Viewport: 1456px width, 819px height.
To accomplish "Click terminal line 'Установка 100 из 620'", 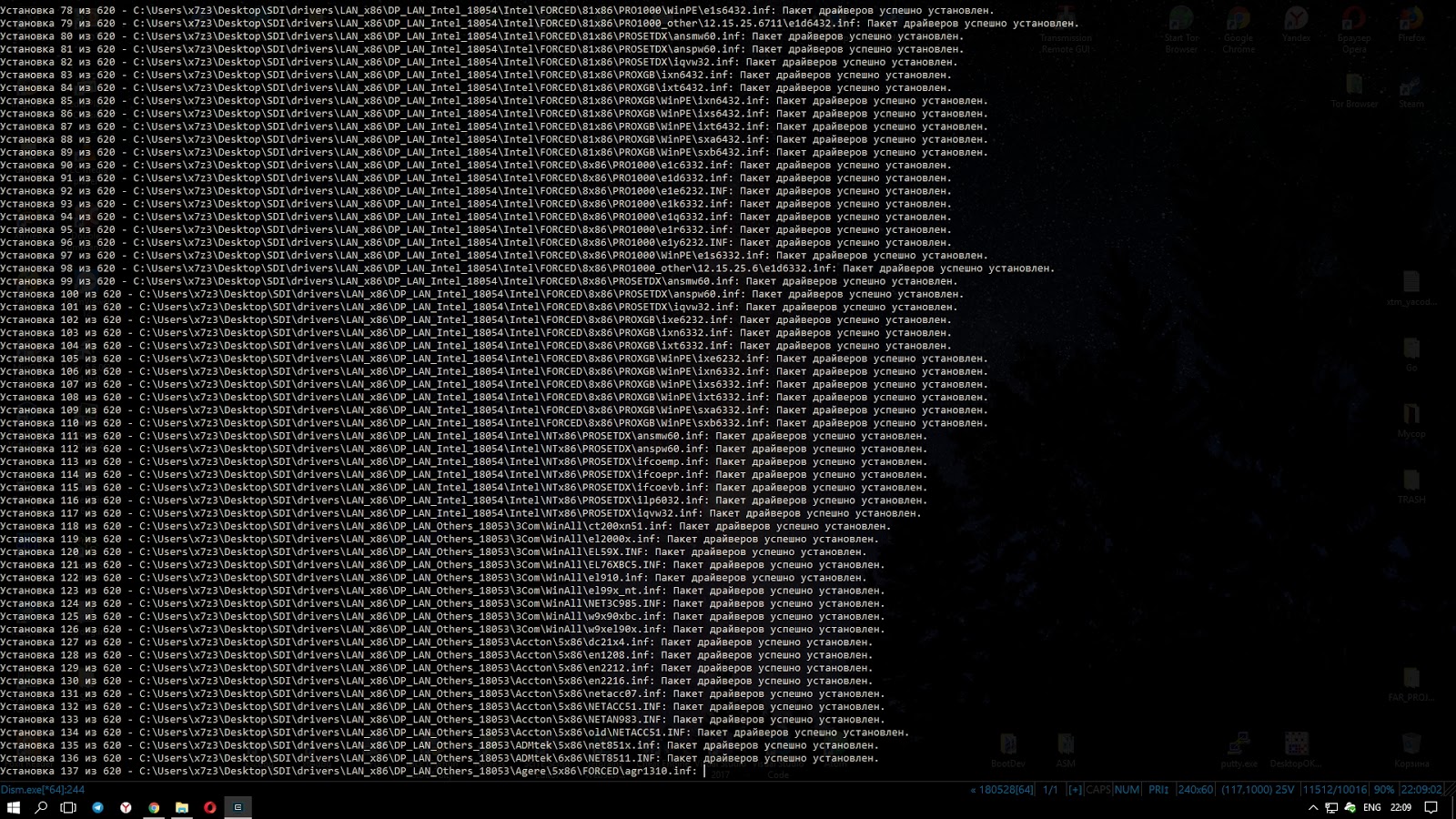I will click(482, 294).
